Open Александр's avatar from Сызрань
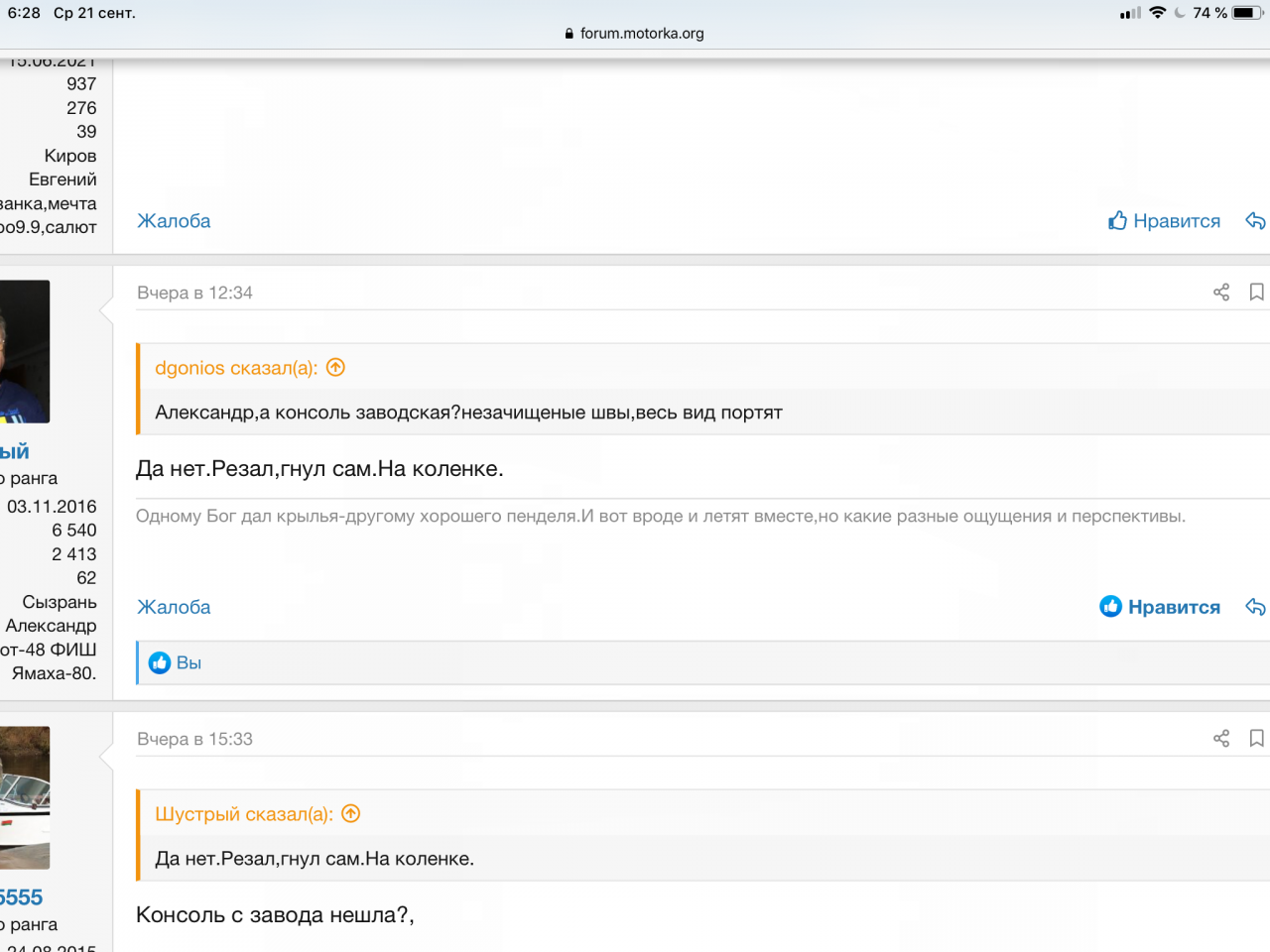The height and width of the screenshot is (952, 1270). click(x=25, y=351)
